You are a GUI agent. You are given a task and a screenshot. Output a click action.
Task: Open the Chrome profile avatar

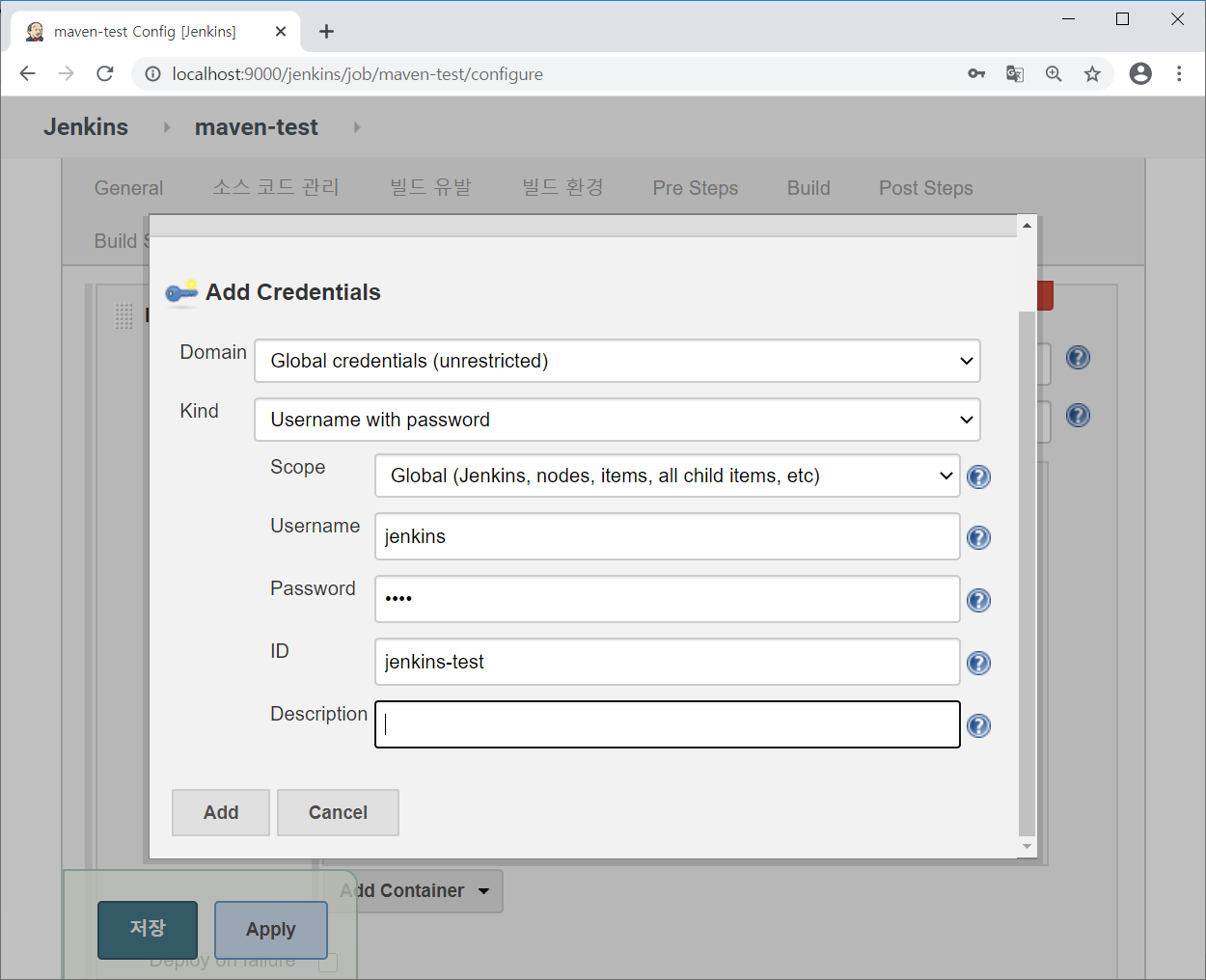coord(1140,73)
